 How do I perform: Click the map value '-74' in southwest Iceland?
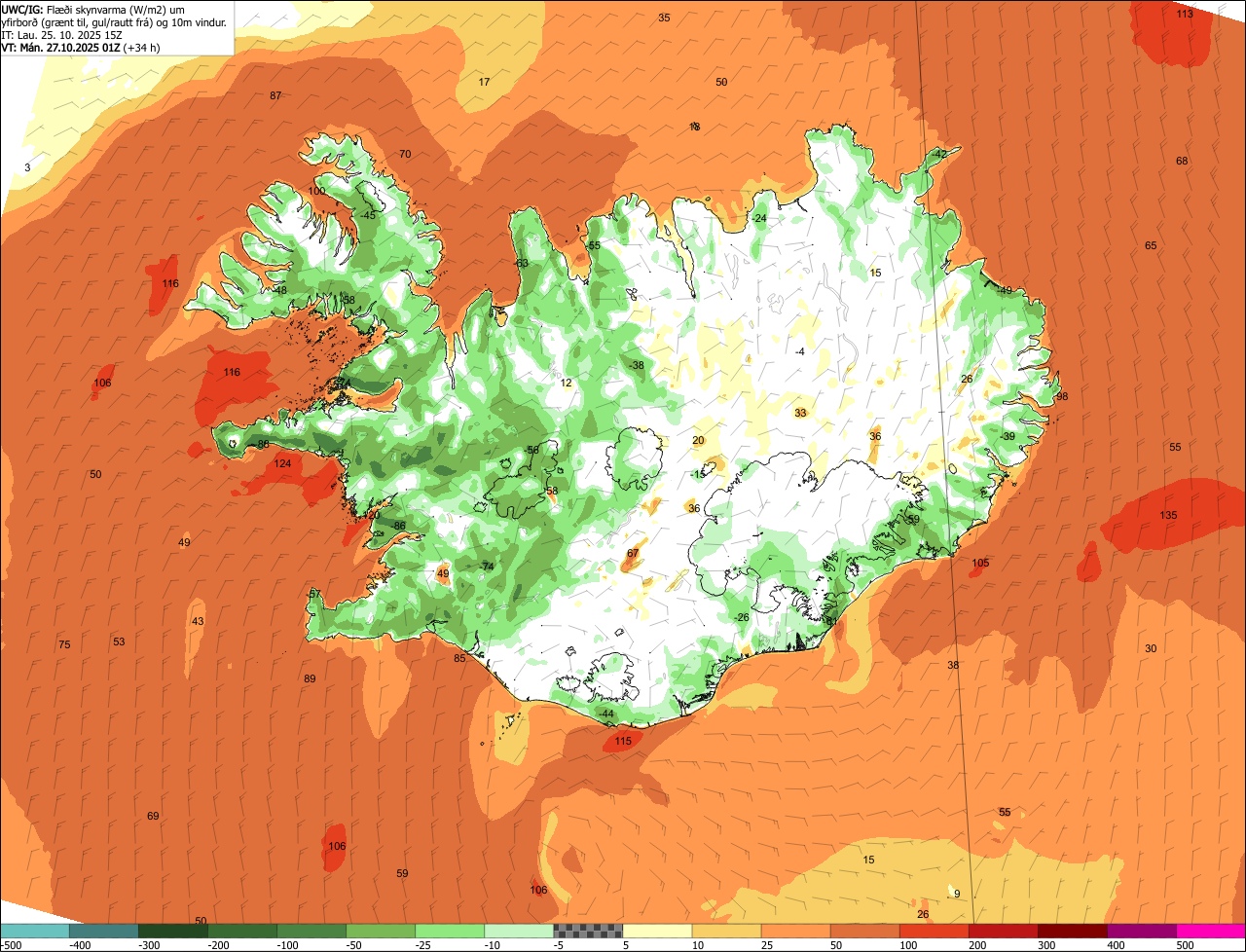(x=487, y=567)
